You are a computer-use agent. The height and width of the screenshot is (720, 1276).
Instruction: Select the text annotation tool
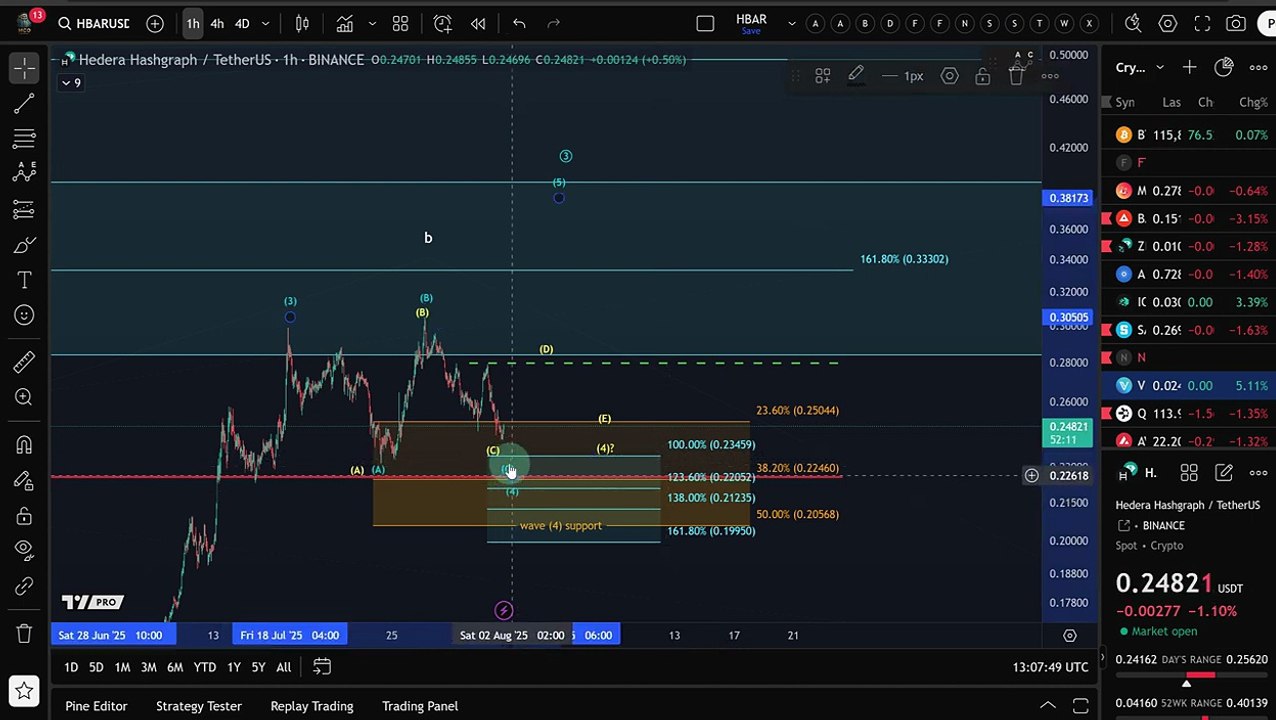point(25,281)
